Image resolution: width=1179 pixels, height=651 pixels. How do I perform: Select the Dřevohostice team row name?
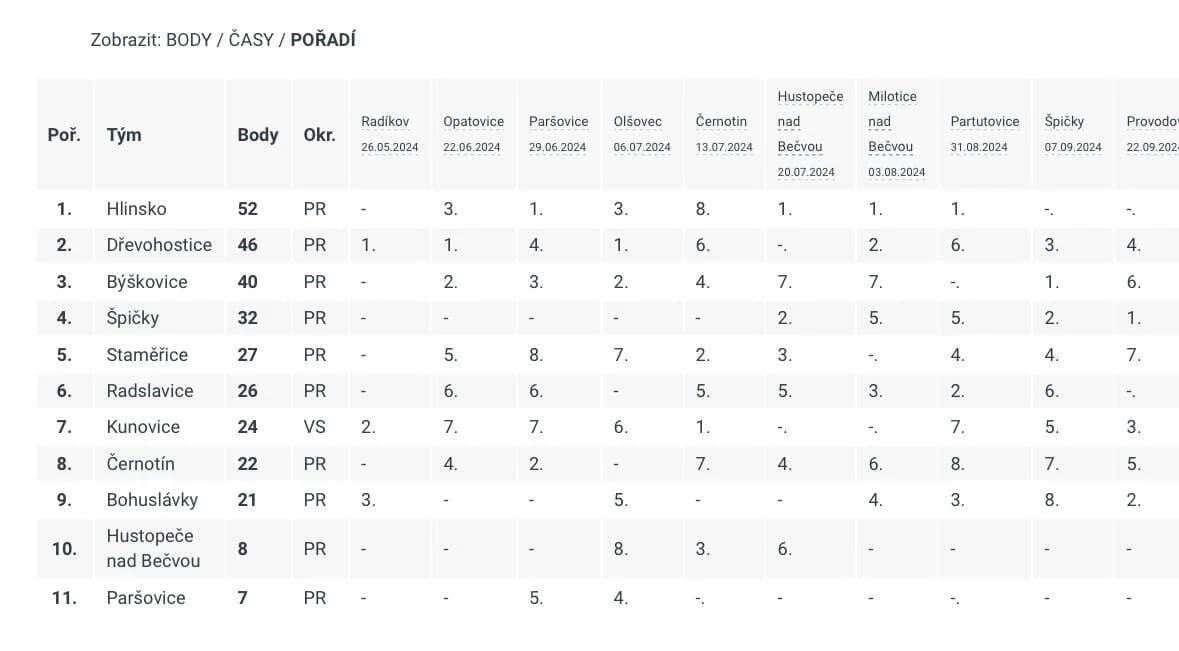pos(159,245)
